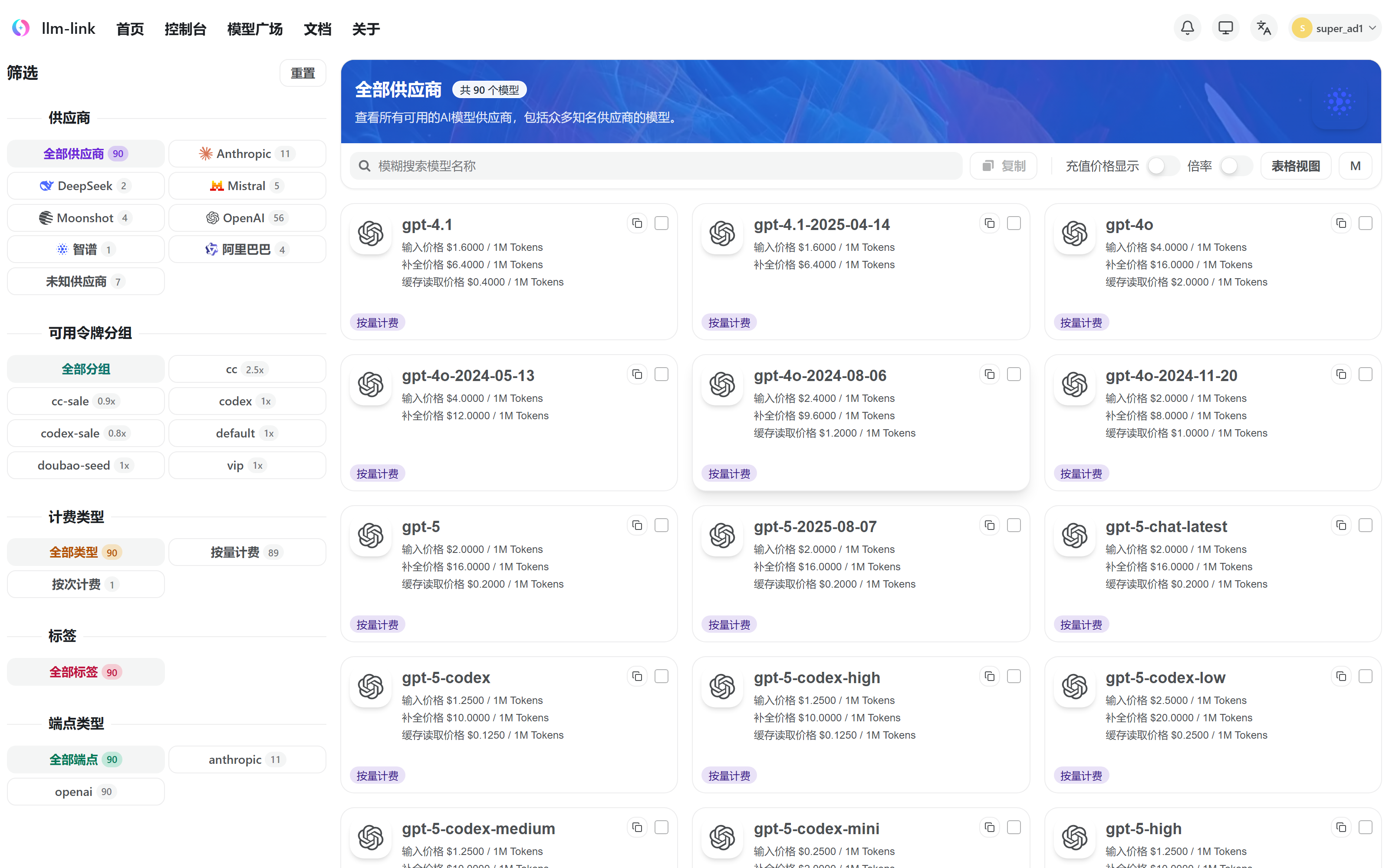Copy the gpt-5-codex-medium model name

click(x=637, y=827)
